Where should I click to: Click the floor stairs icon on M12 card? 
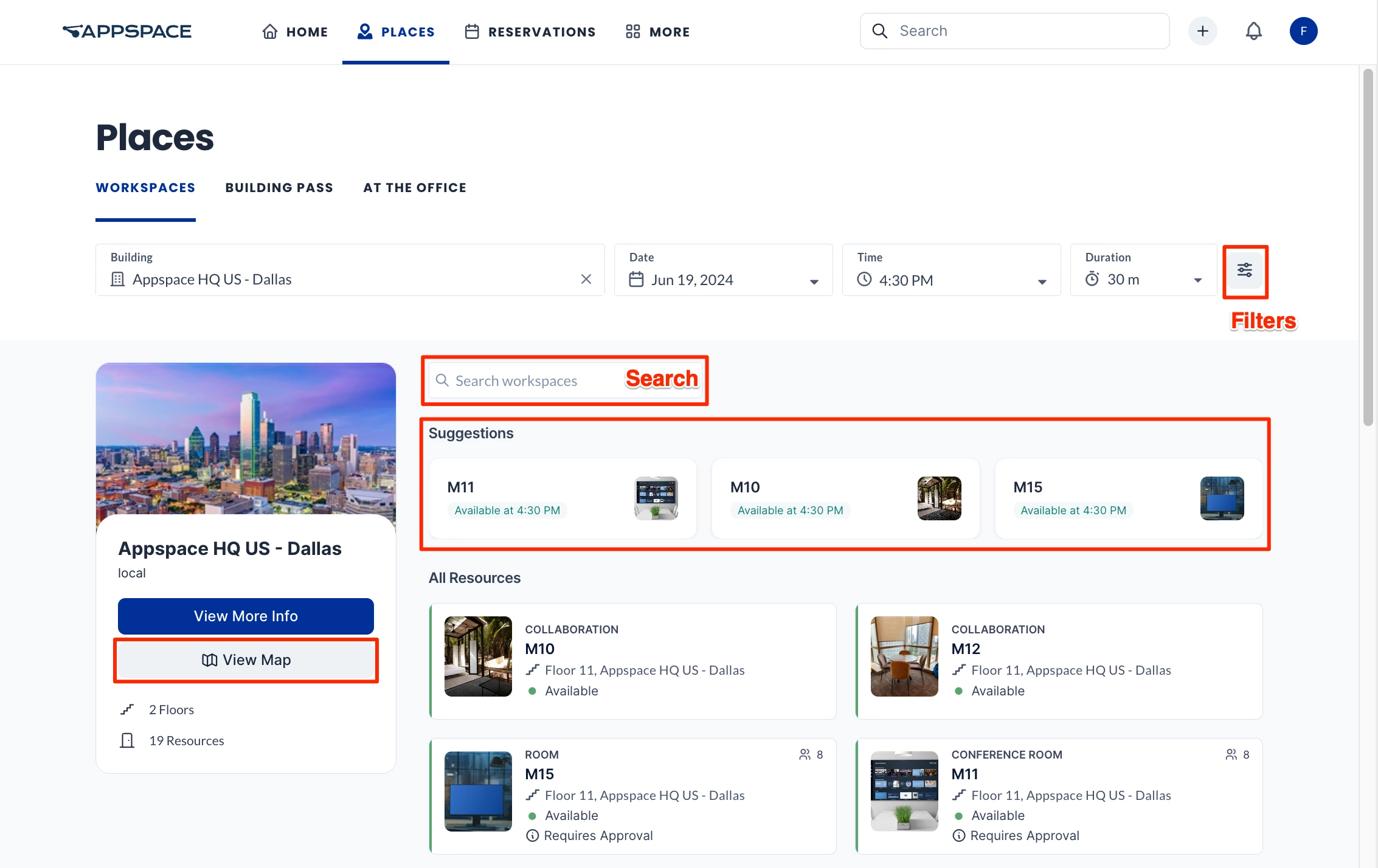pos(958,670)
